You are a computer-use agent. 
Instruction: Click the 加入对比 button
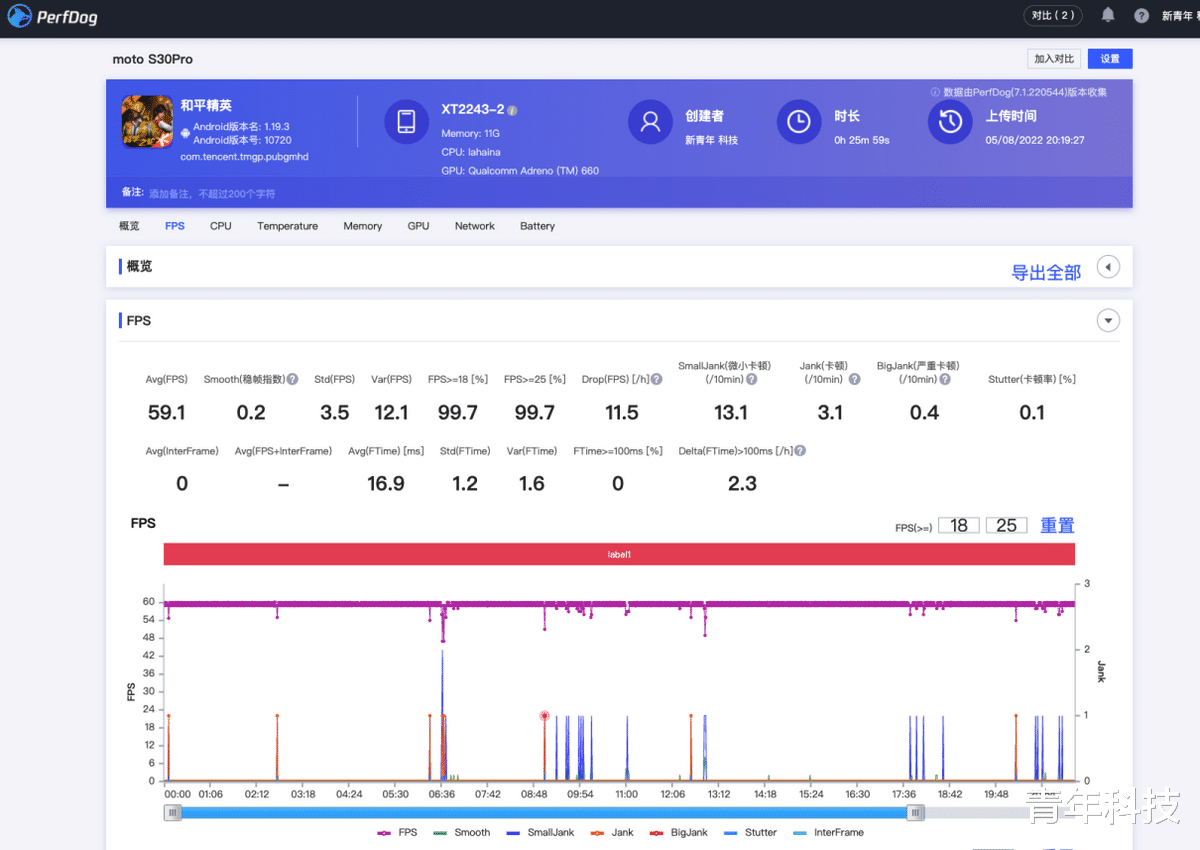coord(1054,59)
